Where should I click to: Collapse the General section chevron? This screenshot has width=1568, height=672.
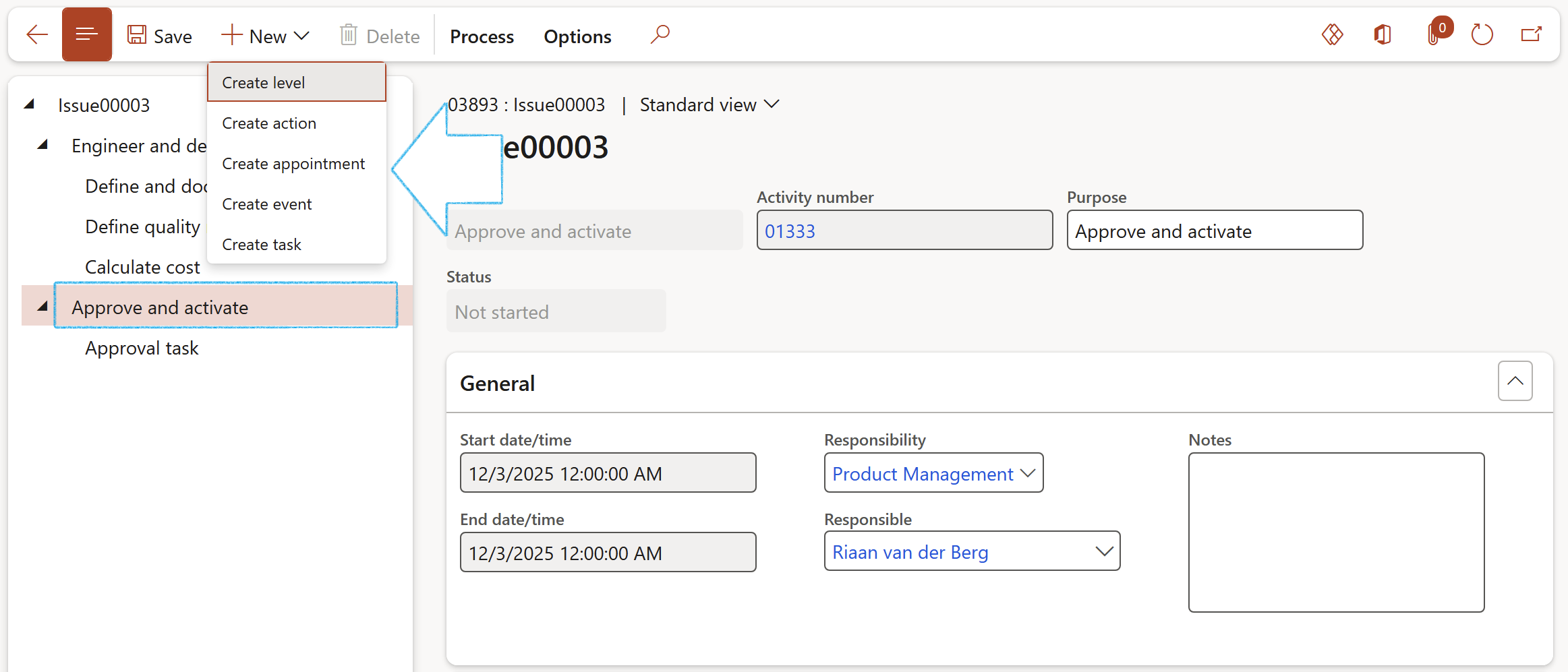(x=1515, y=381)
